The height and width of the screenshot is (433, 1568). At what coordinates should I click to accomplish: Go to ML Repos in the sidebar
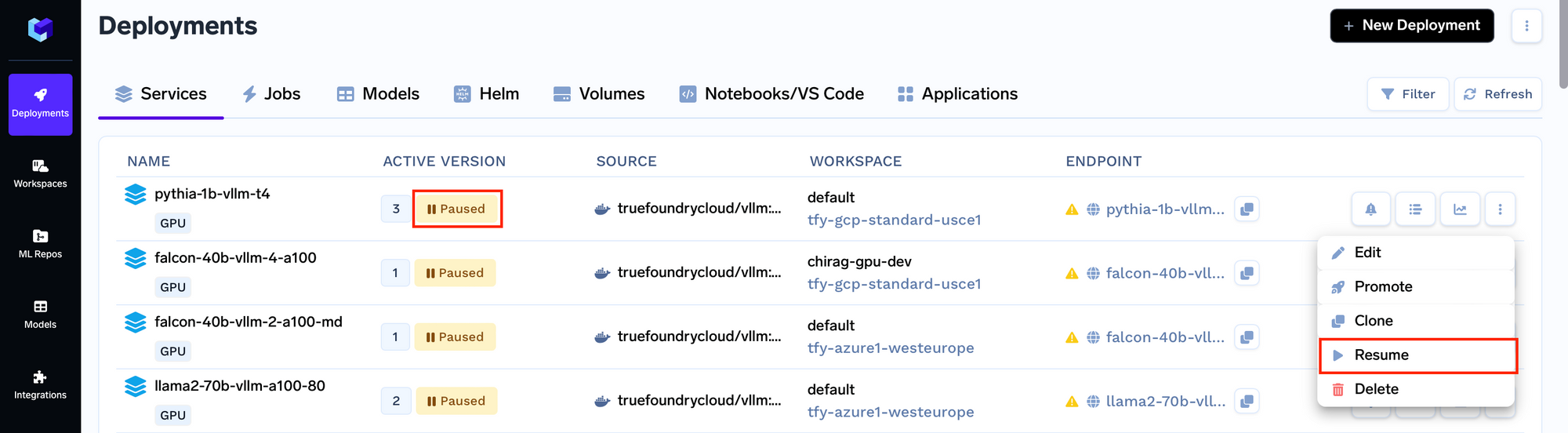click(x=40, y=244)
